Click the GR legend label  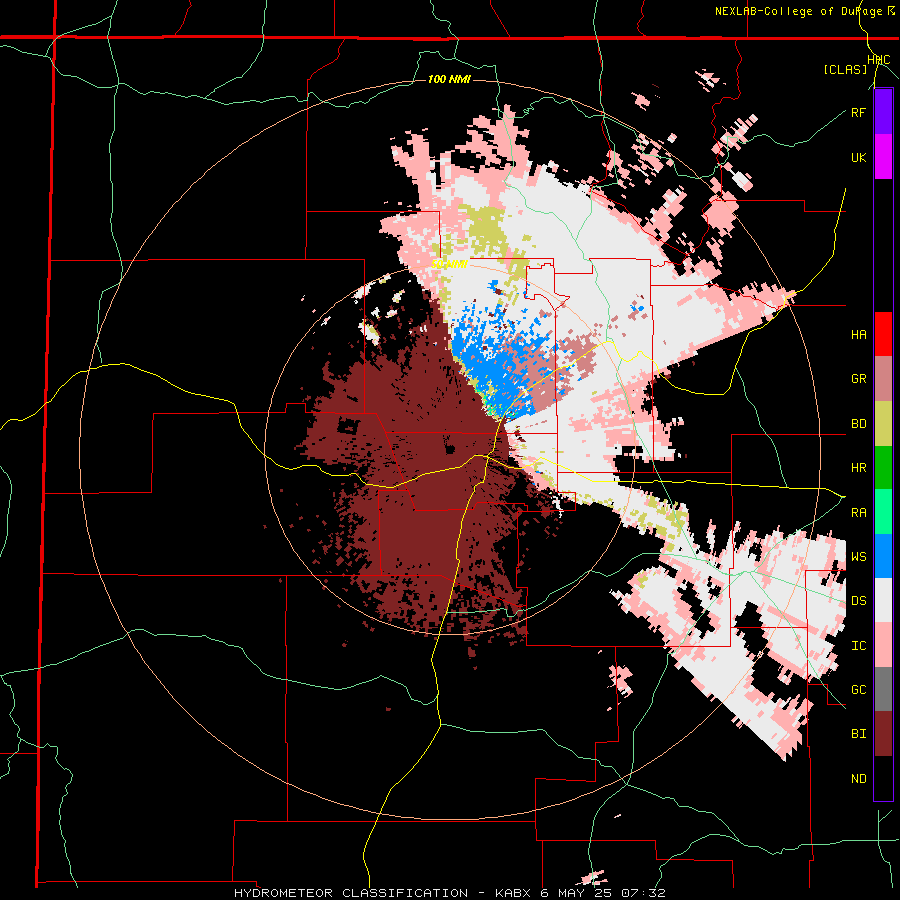858,379
